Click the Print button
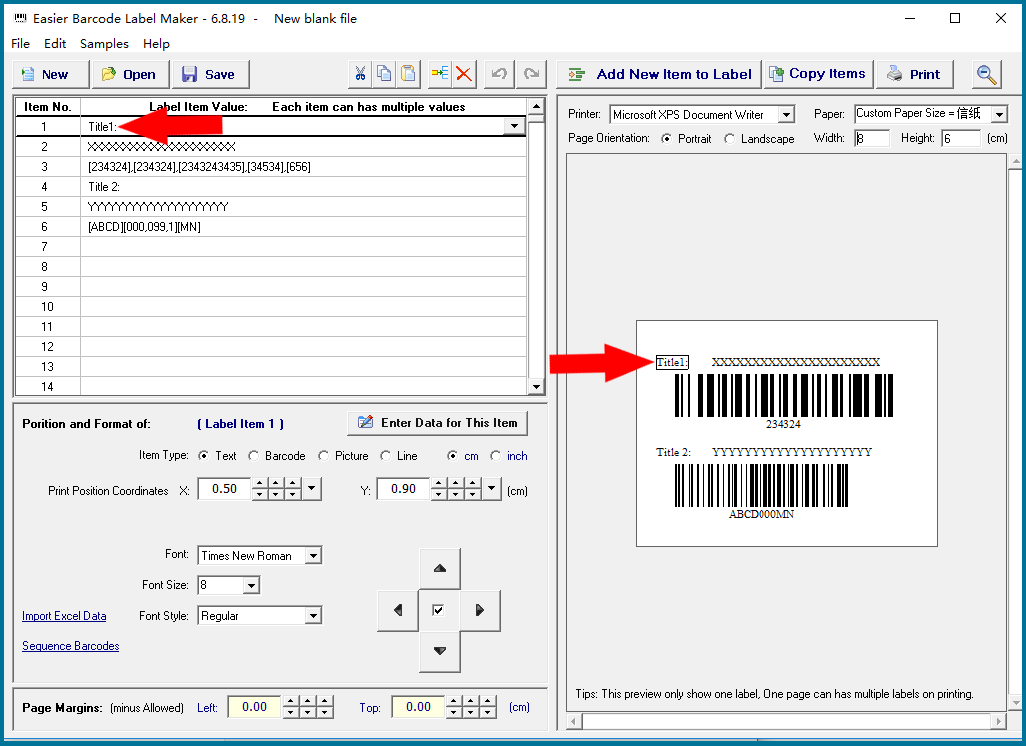This screenshot has width=1026, height=746. [915, 74]
